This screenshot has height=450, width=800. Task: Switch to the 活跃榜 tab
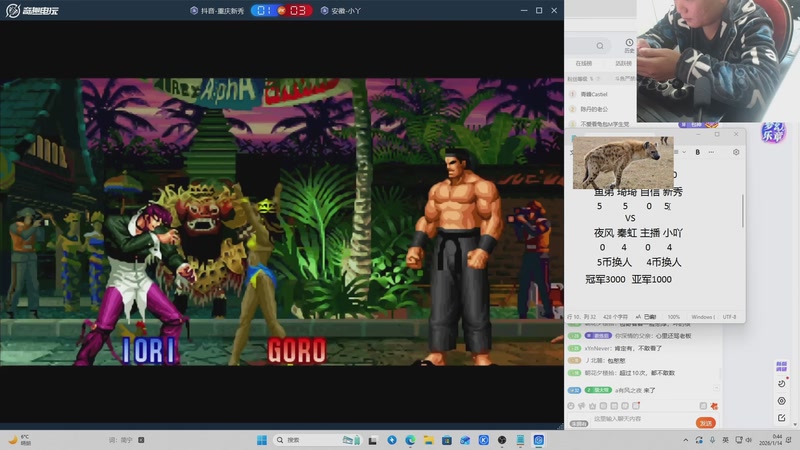623,63
